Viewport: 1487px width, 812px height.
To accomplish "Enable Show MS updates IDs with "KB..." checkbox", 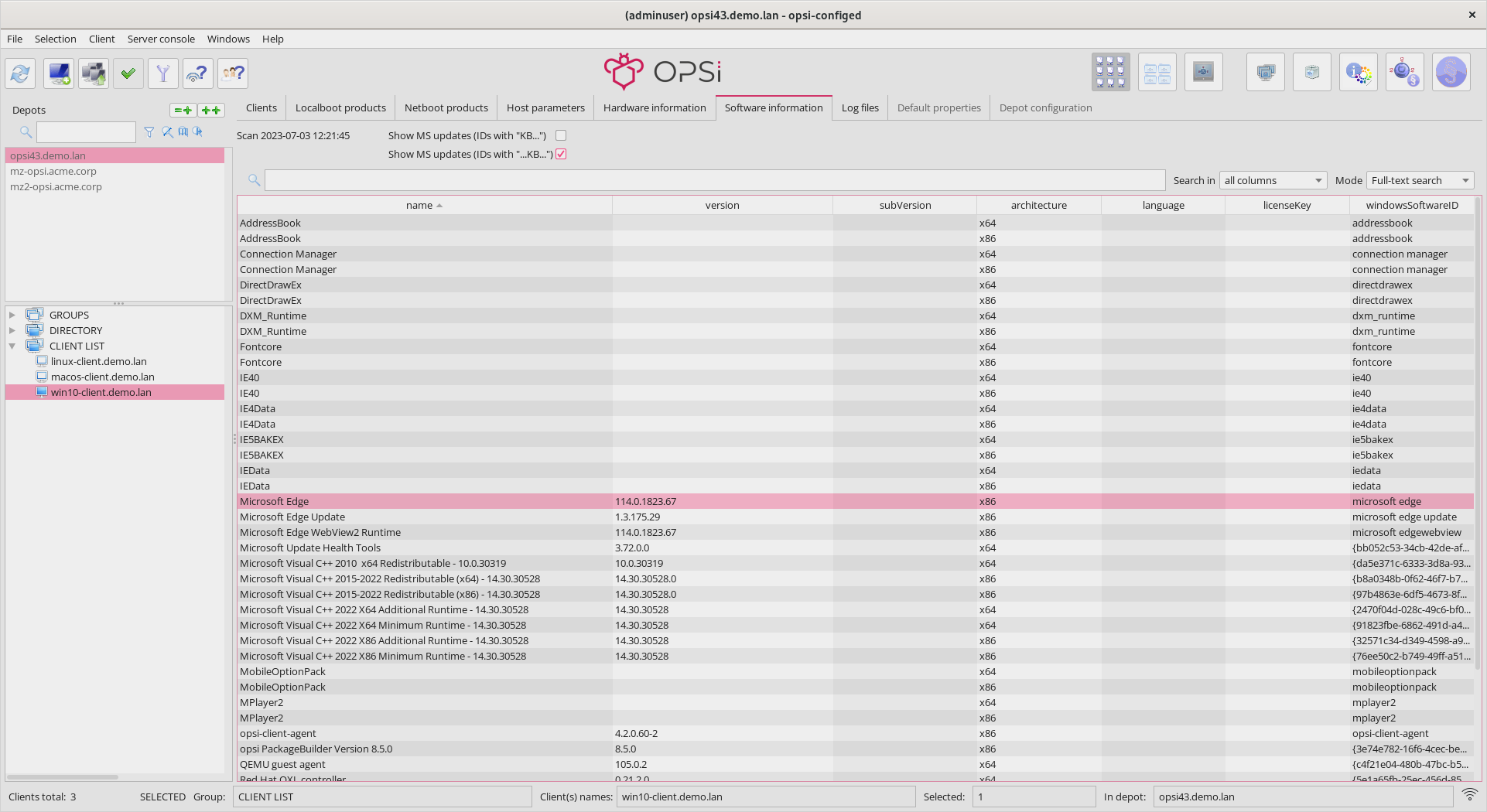I will coord(561,135).
